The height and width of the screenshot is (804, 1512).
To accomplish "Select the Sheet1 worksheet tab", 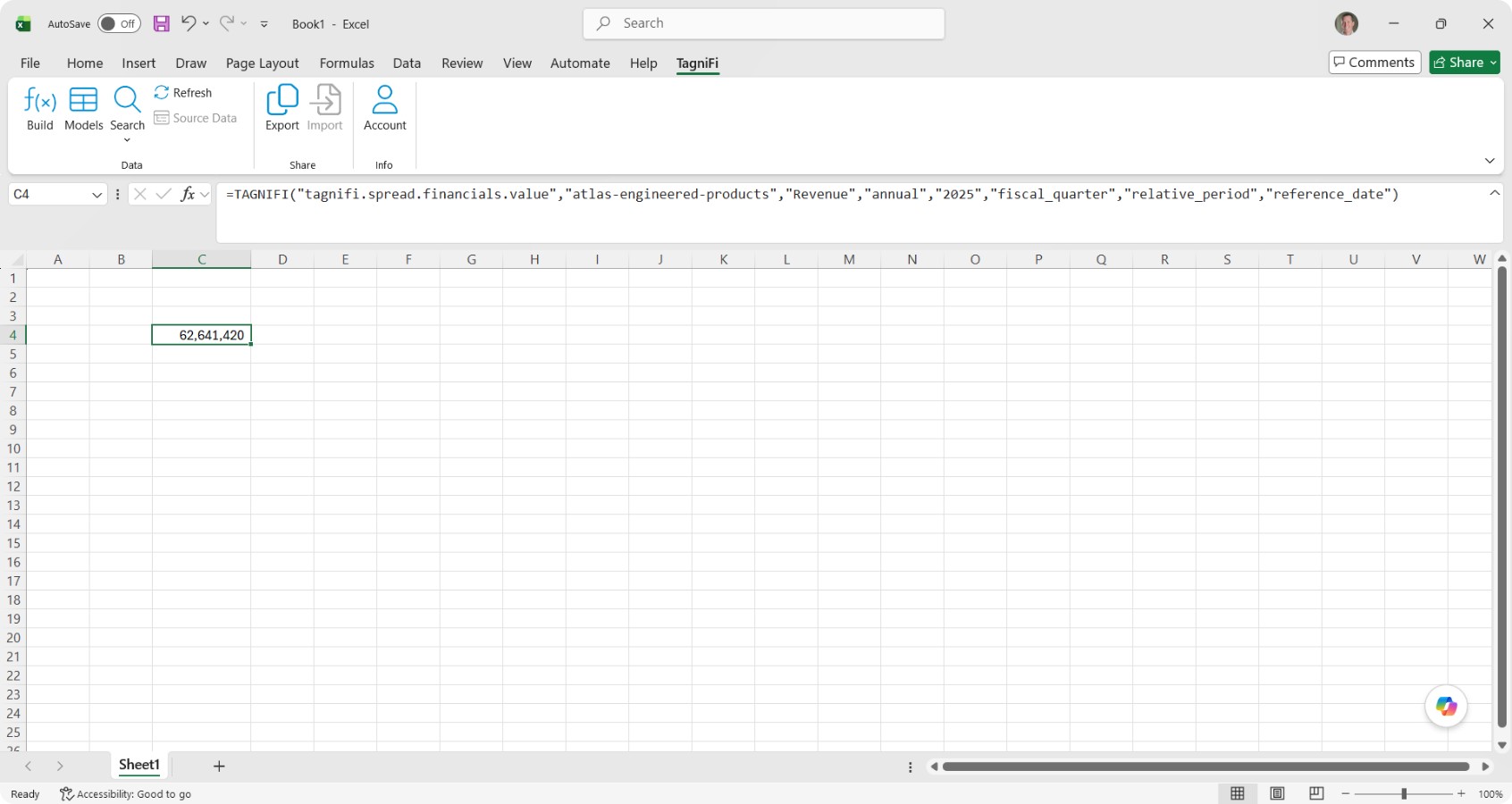I will tap(139, 765).
